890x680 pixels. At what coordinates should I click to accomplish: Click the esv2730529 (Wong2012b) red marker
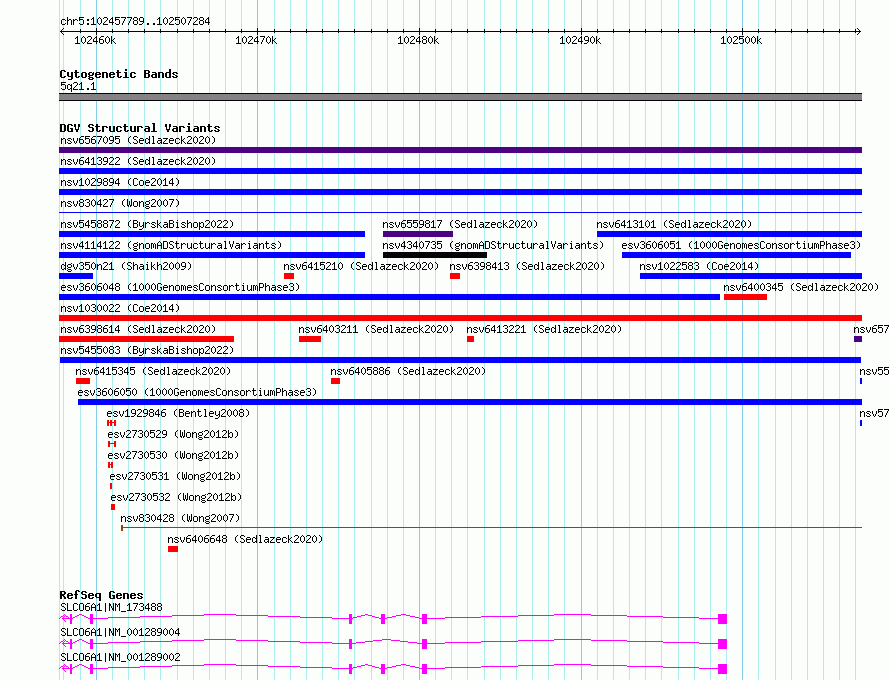pyautogui.click(x=112, y=444)
